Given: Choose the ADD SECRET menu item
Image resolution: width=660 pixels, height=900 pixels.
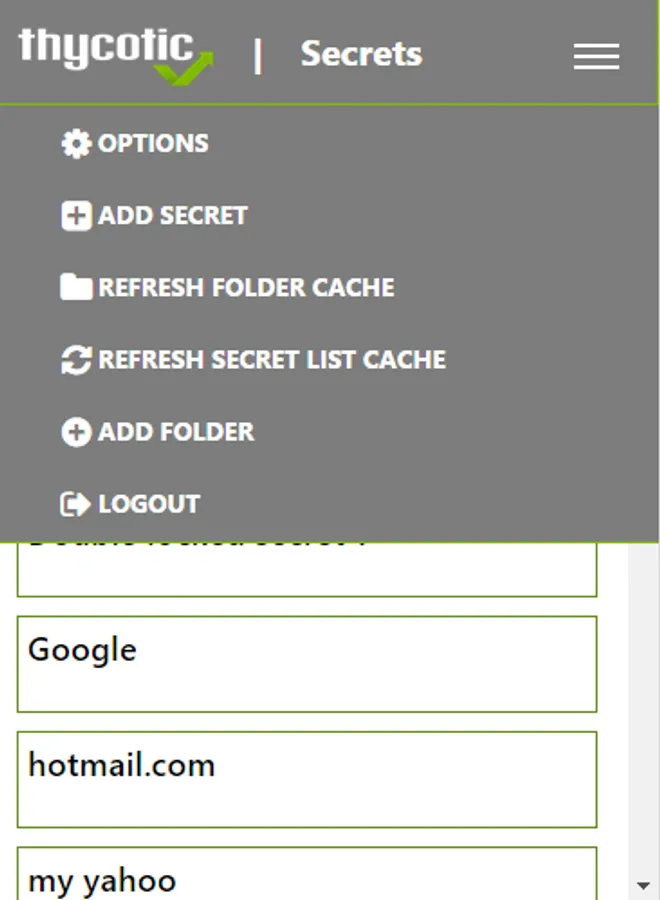Looking at the screenshot, I should 172,216.
